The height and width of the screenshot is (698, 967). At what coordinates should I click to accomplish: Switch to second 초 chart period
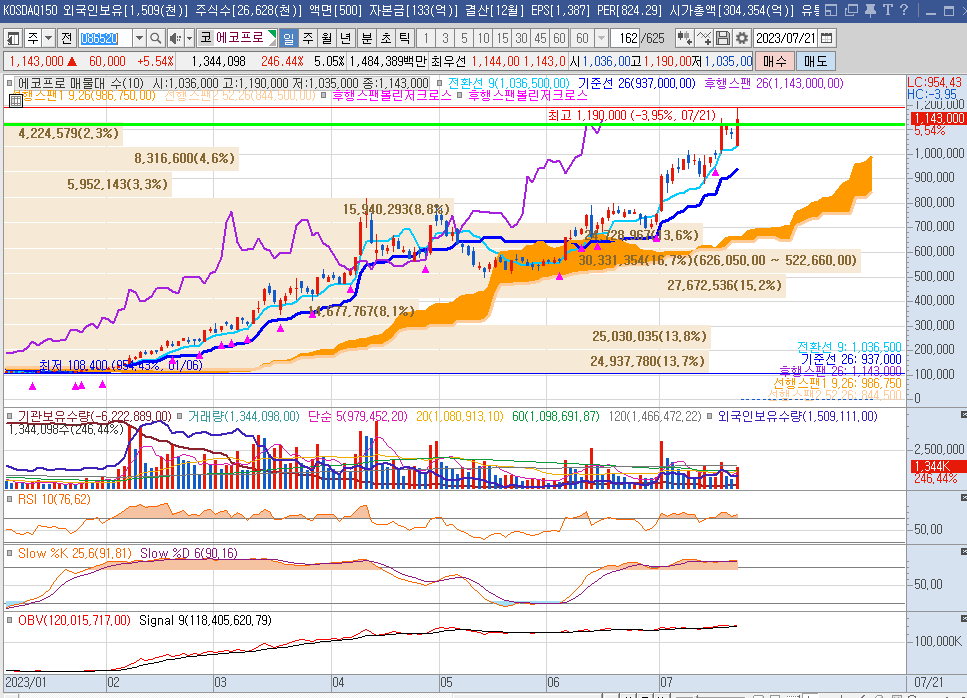tap(385, 38)
